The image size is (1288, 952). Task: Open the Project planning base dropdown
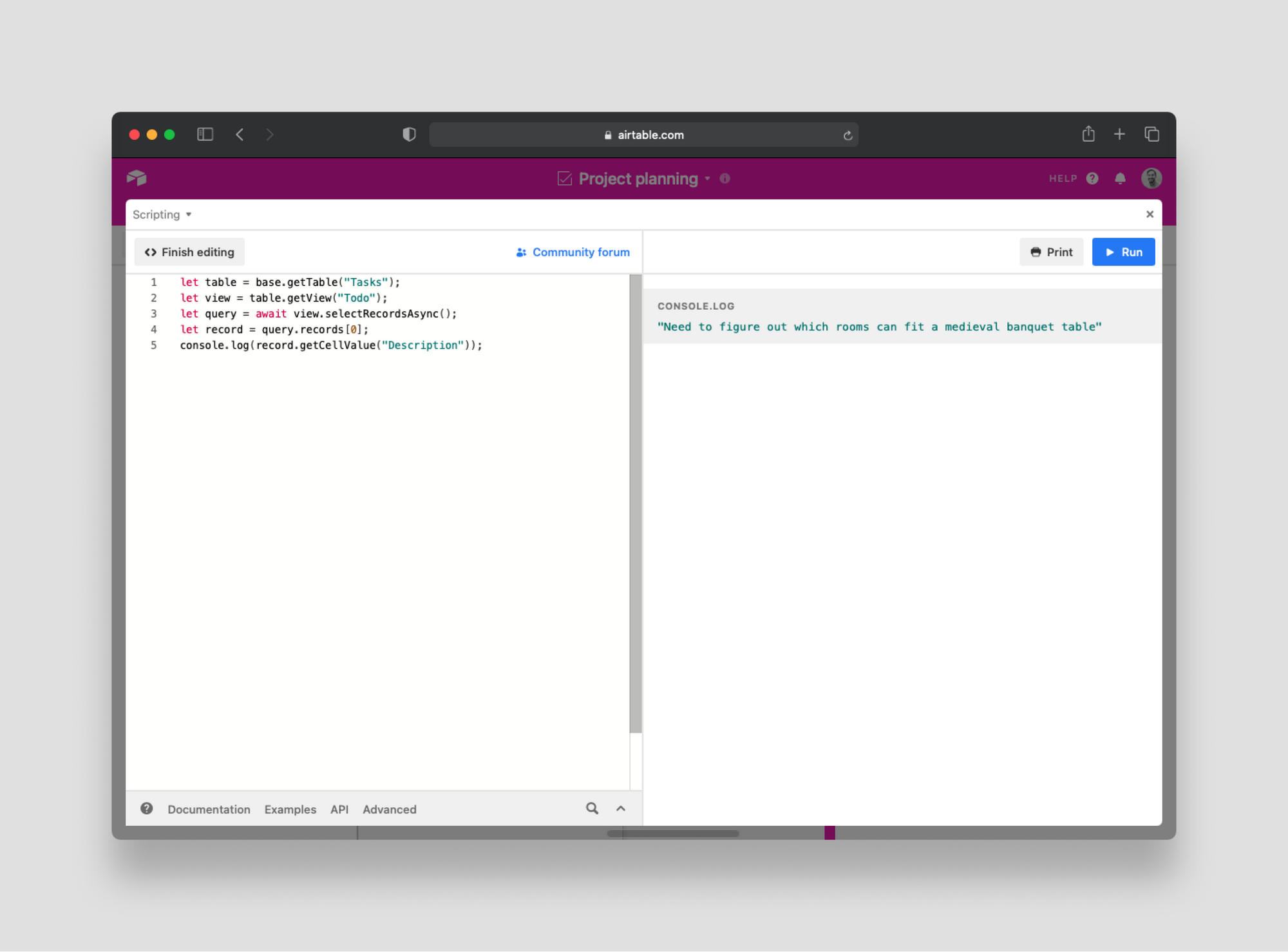706,179
